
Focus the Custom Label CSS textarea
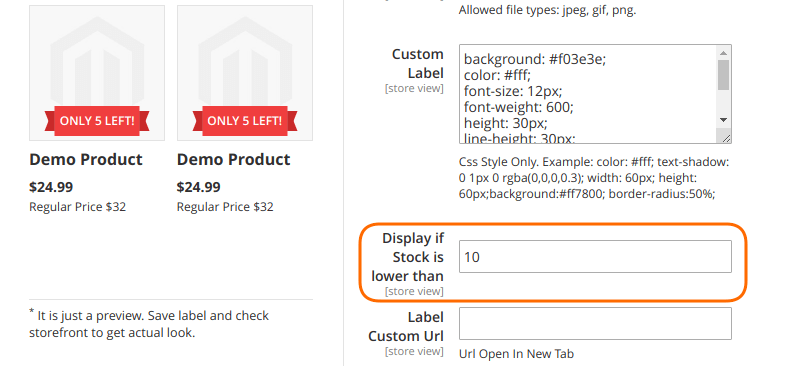(x=588, y=94)
